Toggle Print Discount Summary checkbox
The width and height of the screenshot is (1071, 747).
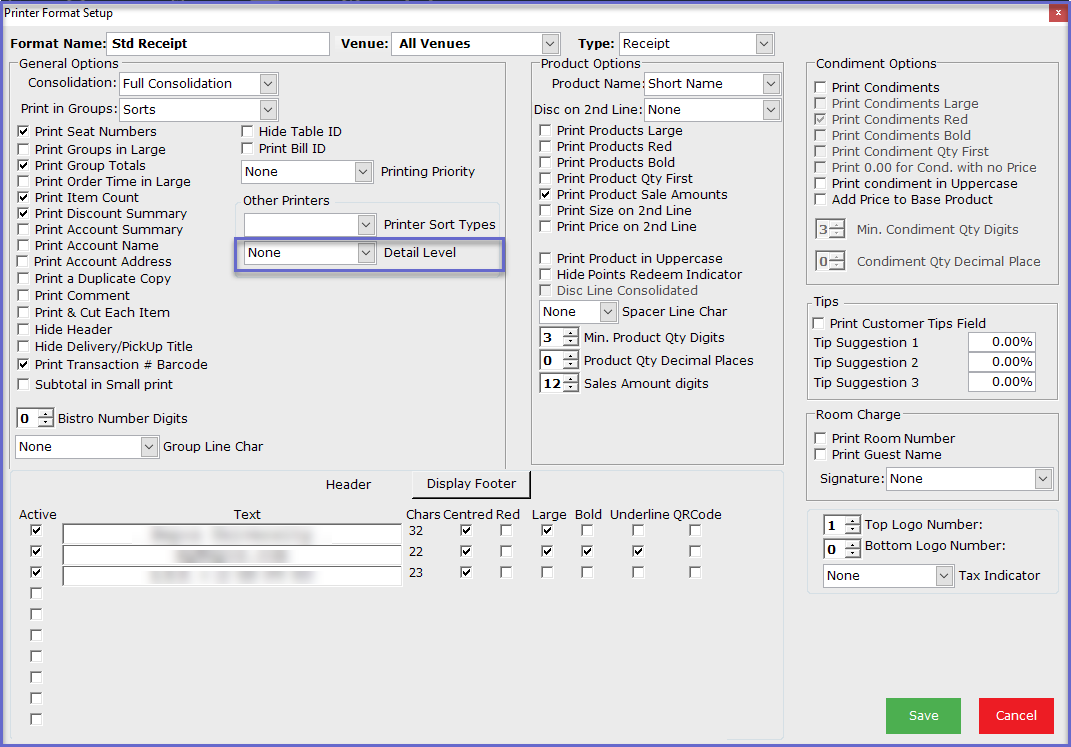pos(23,213)
